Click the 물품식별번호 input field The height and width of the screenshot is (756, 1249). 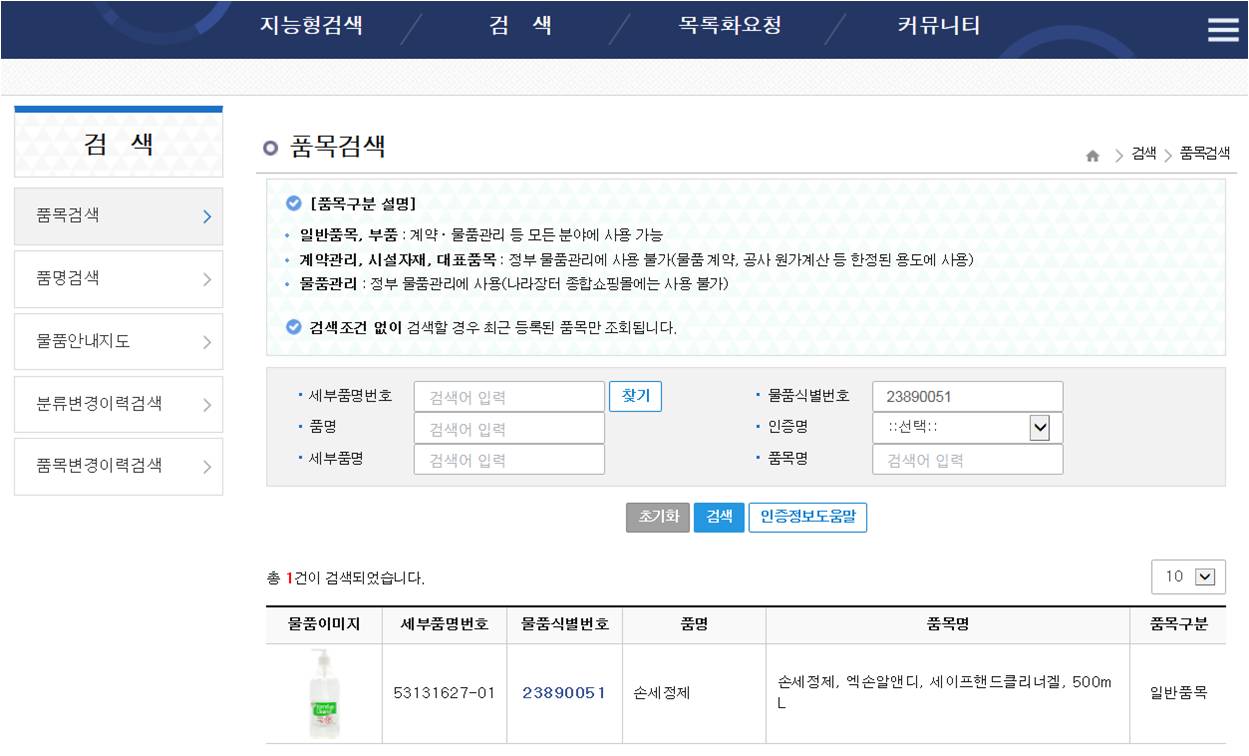(966, 397)
